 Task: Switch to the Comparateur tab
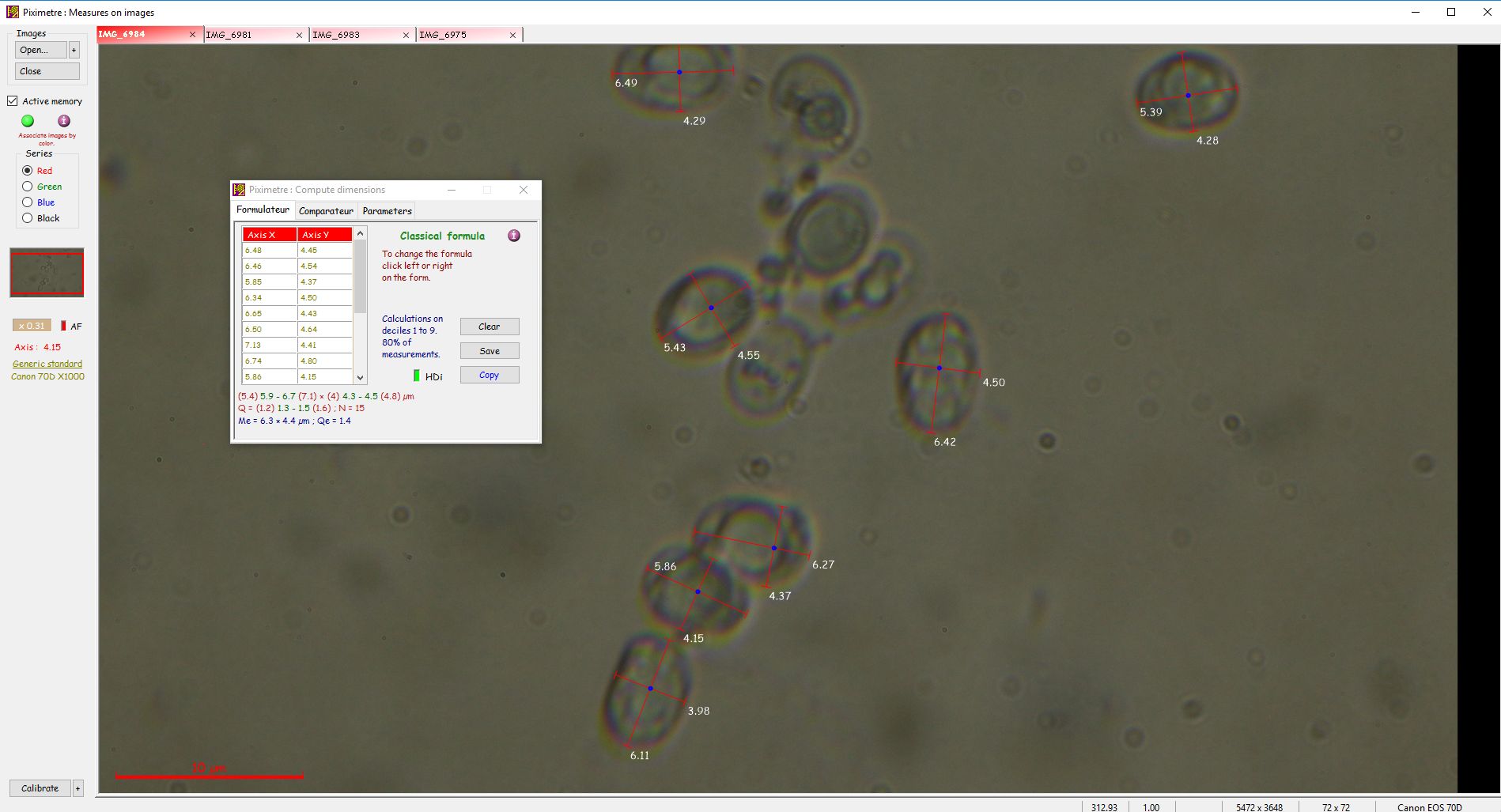(326, 211)
